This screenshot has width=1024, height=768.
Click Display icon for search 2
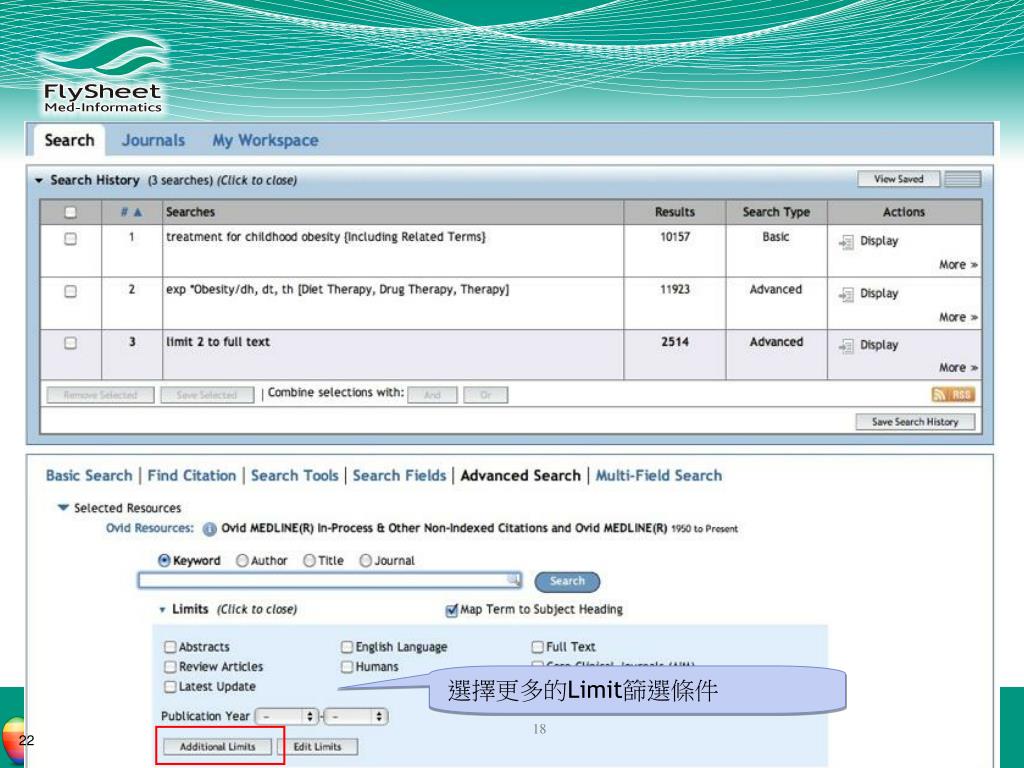(846, 295)
